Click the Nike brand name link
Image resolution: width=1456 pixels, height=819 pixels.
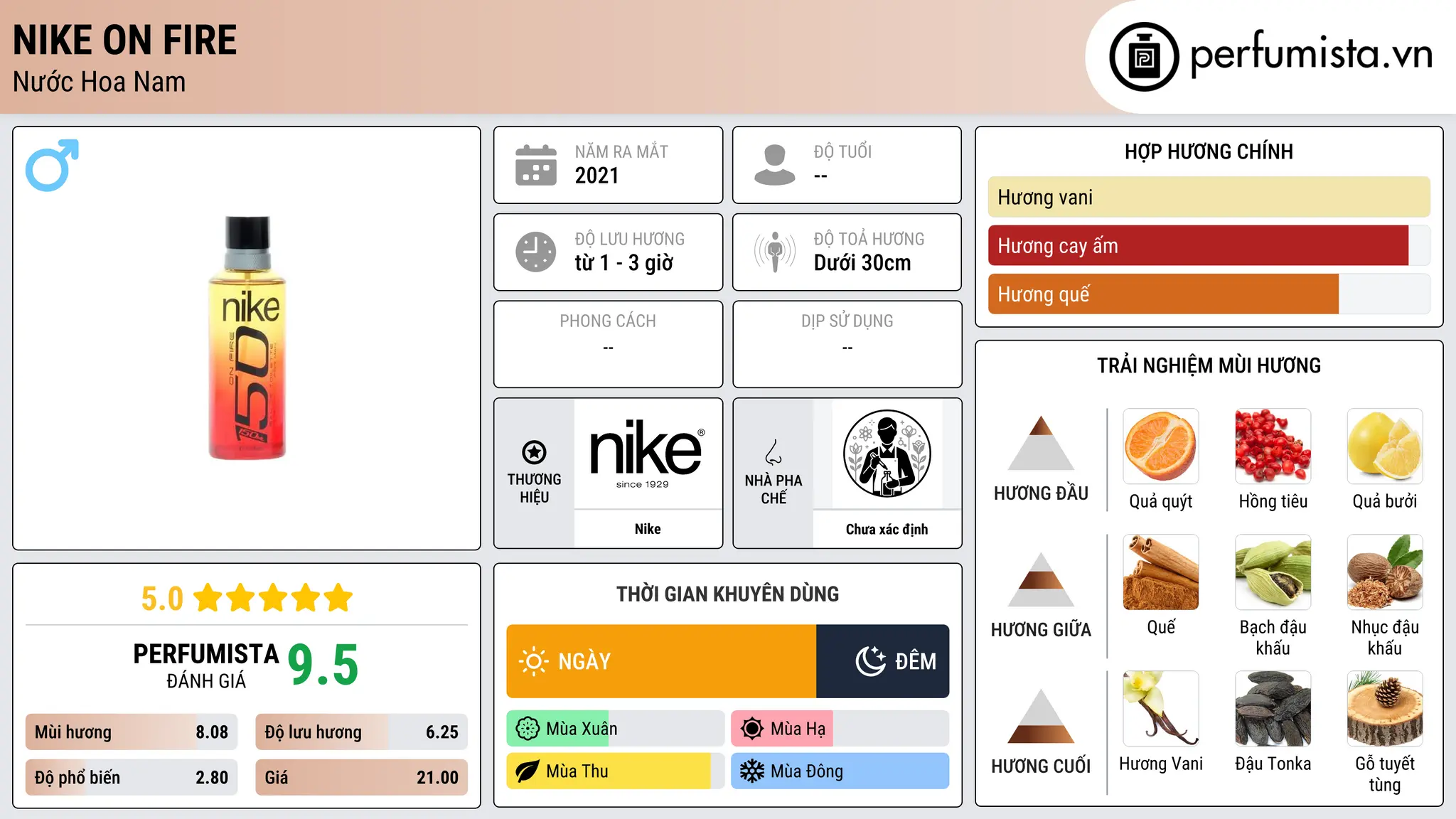coord(648,529)
